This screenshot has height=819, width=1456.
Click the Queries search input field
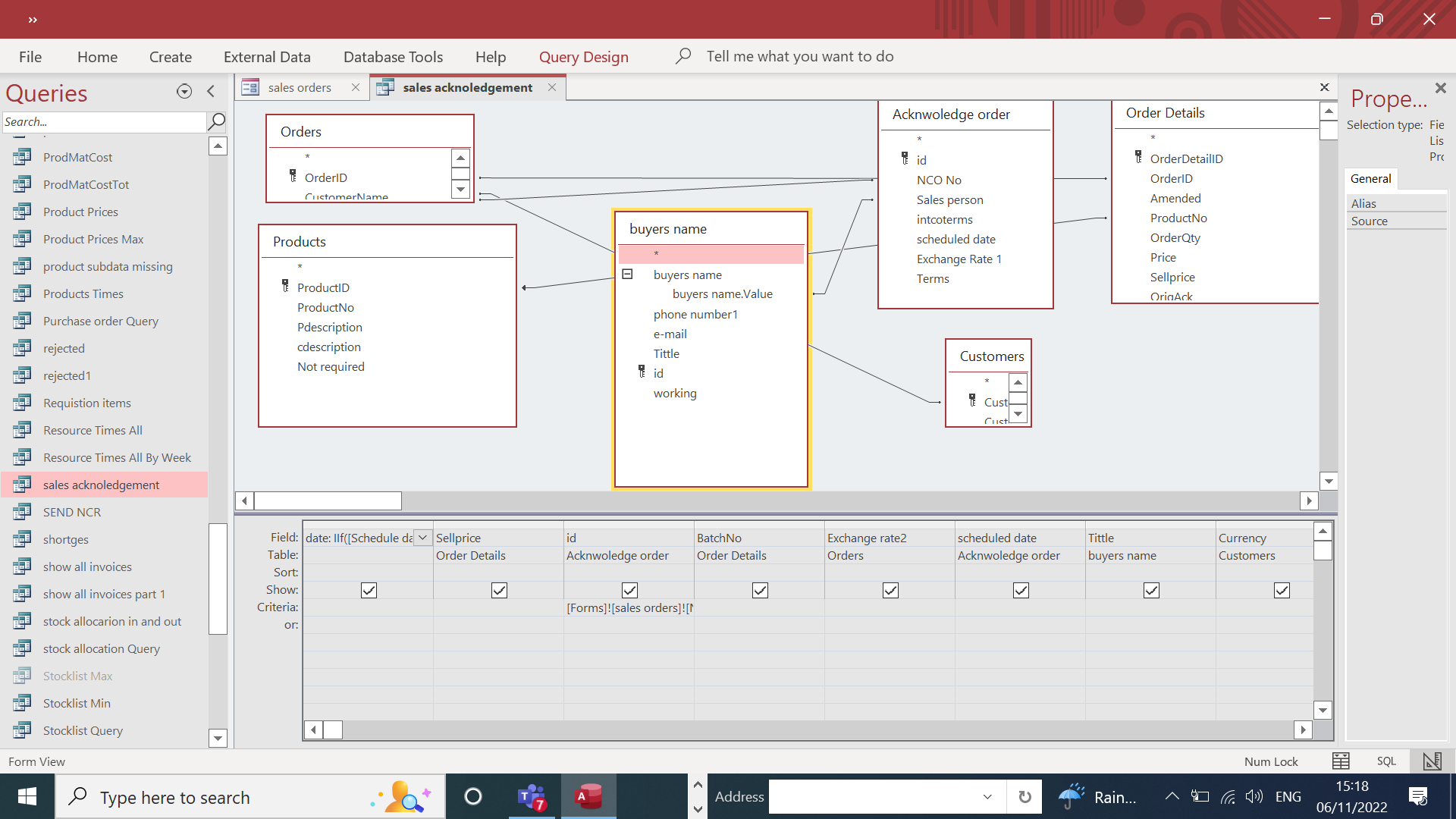(104, 121)
